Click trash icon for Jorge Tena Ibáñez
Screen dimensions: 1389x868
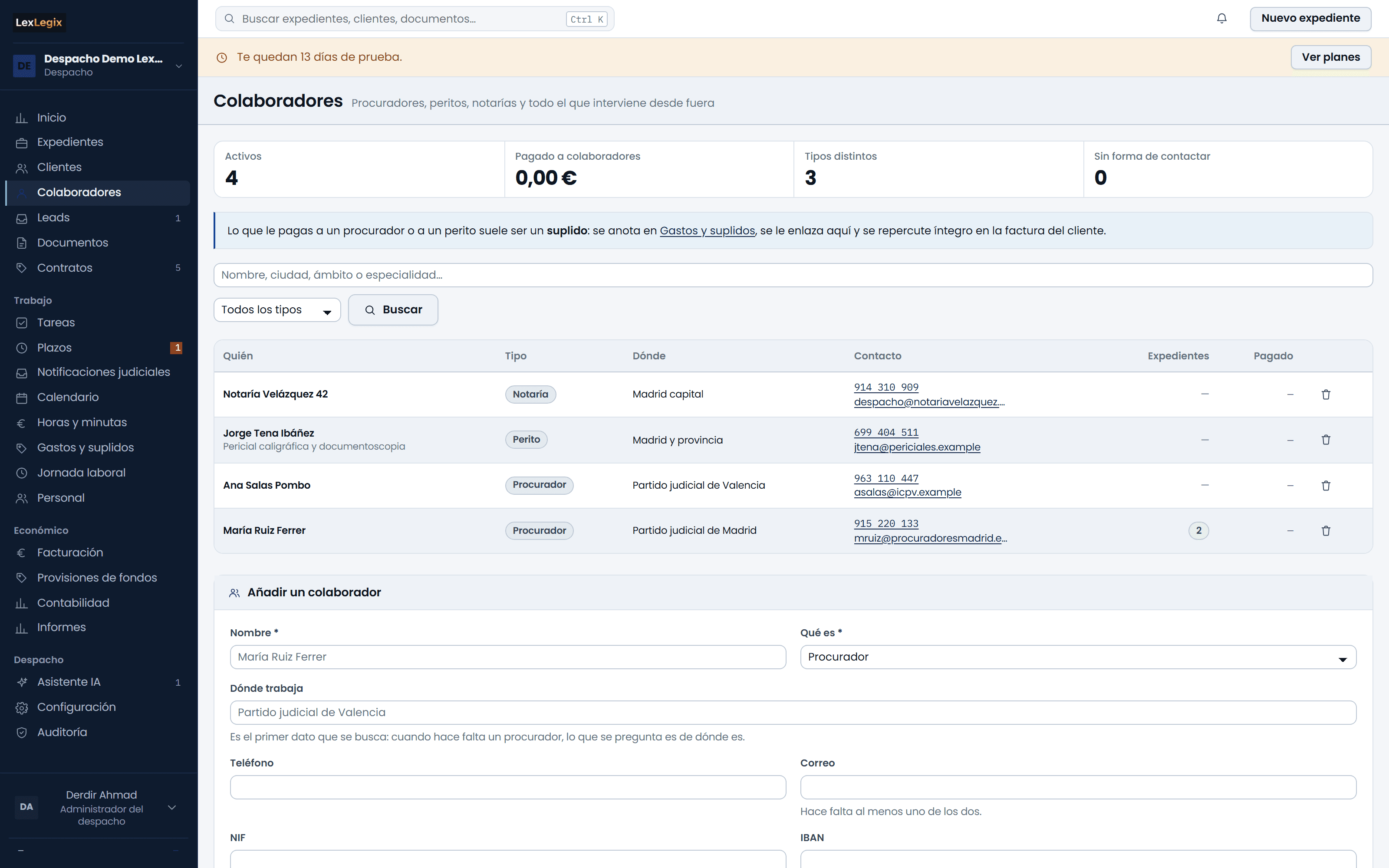pos(1326,440)
